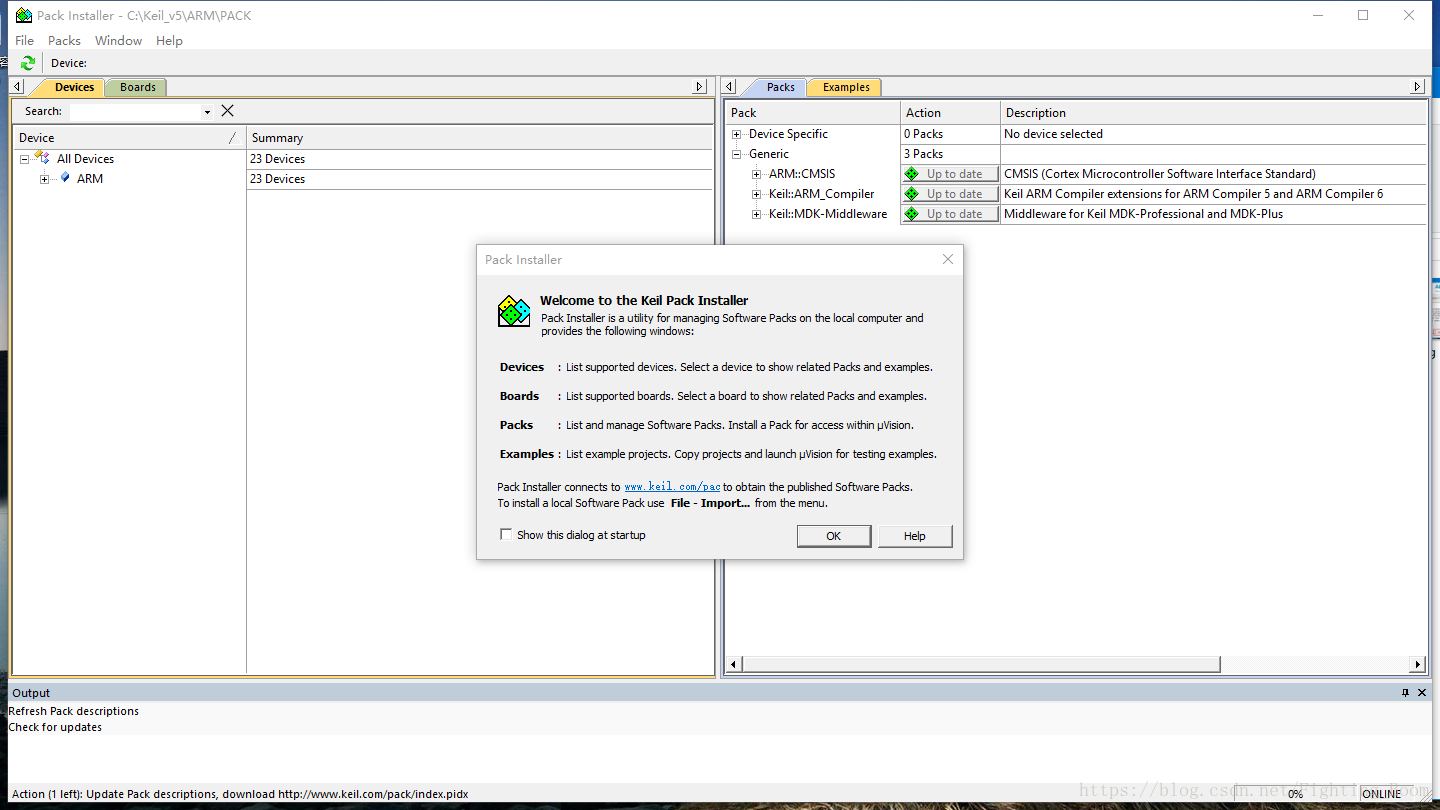
Task: Click the Action status text in the status bar
Action: pos(240,794)
